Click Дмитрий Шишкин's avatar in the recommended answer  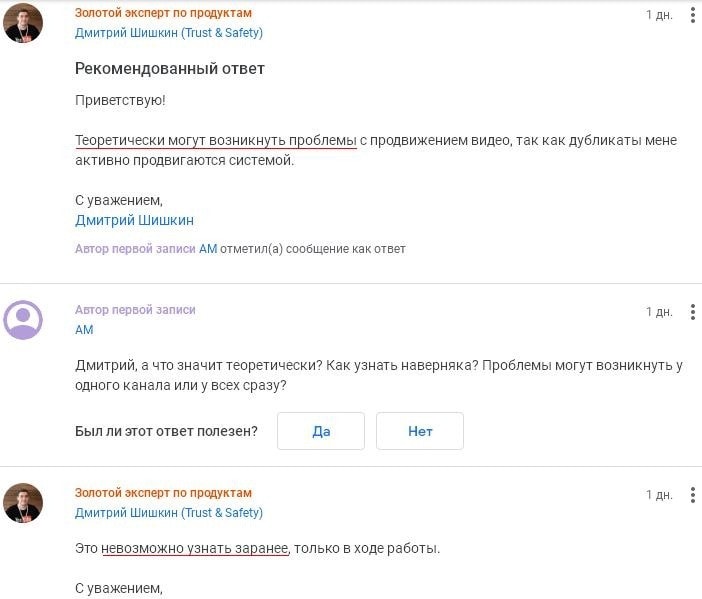(x=23, y=23)
